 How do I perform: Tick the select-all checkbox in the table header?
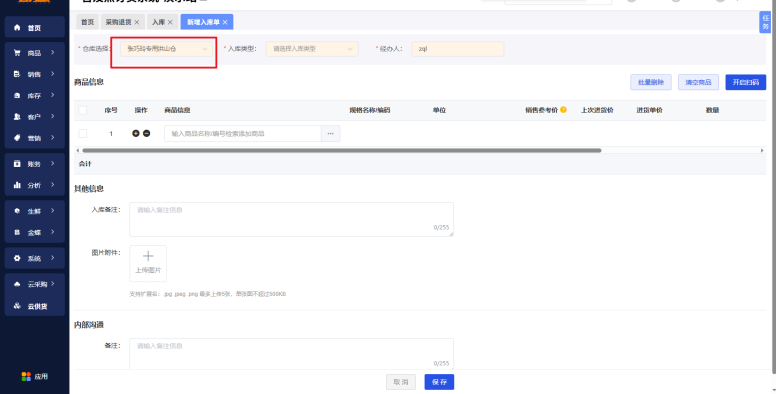(83, 110)
